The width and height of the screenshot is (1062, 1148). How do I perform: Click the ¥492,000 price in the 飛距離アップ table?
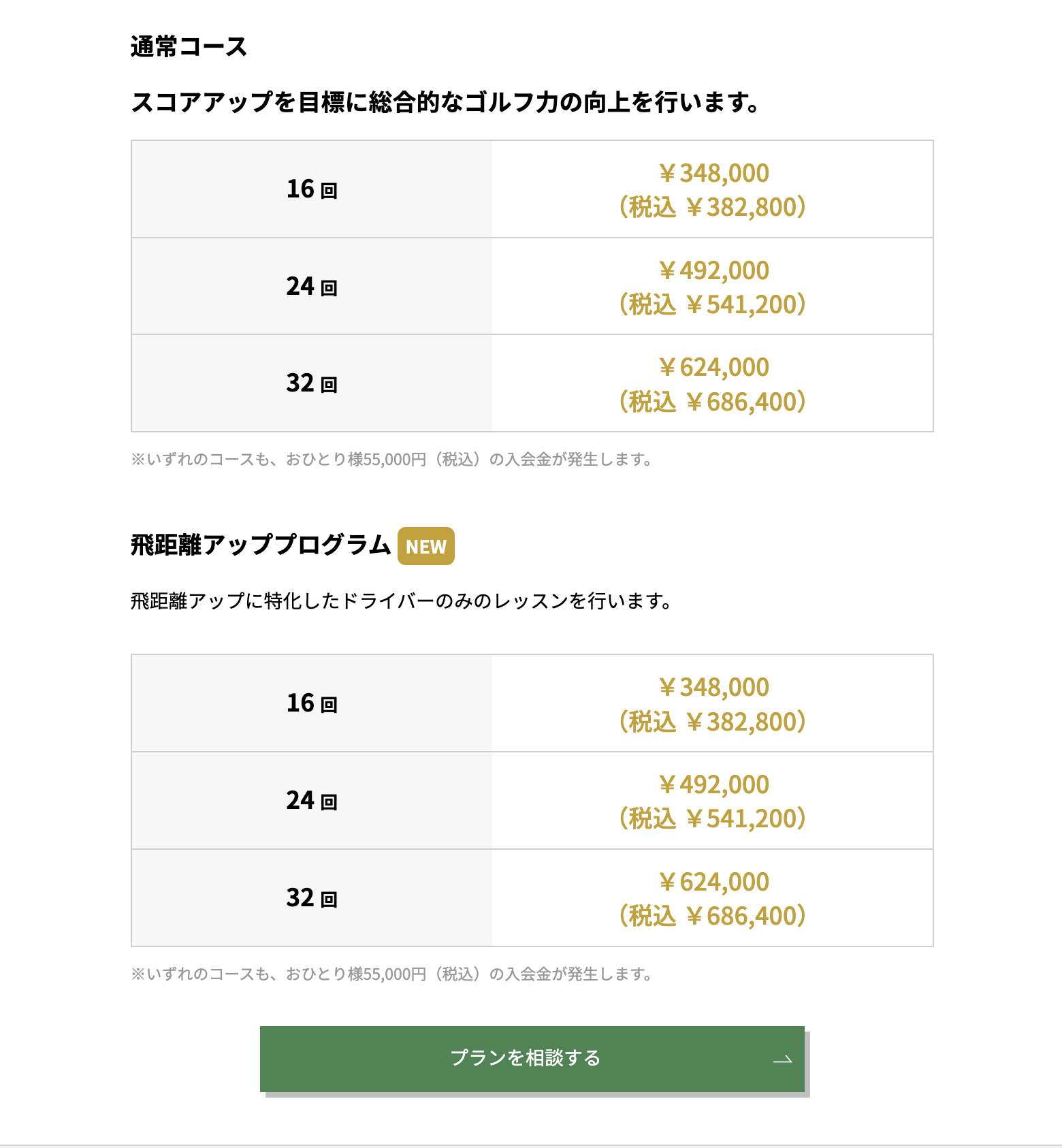[713, 785]
